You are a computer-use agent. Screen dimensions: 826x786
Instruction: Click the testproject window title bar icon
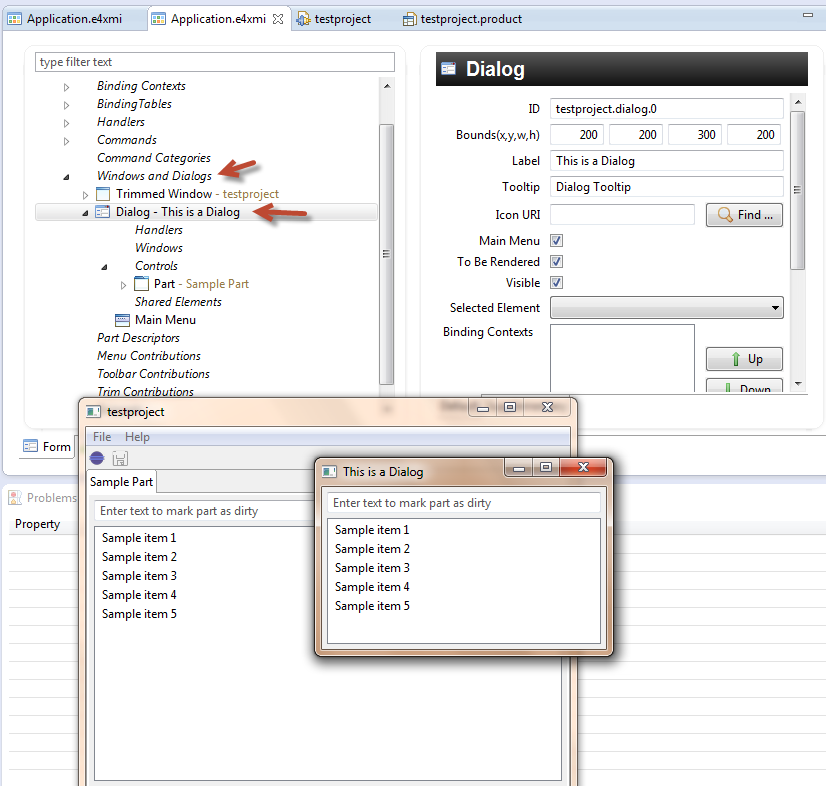pyautogui.click(x=93, y=411)
